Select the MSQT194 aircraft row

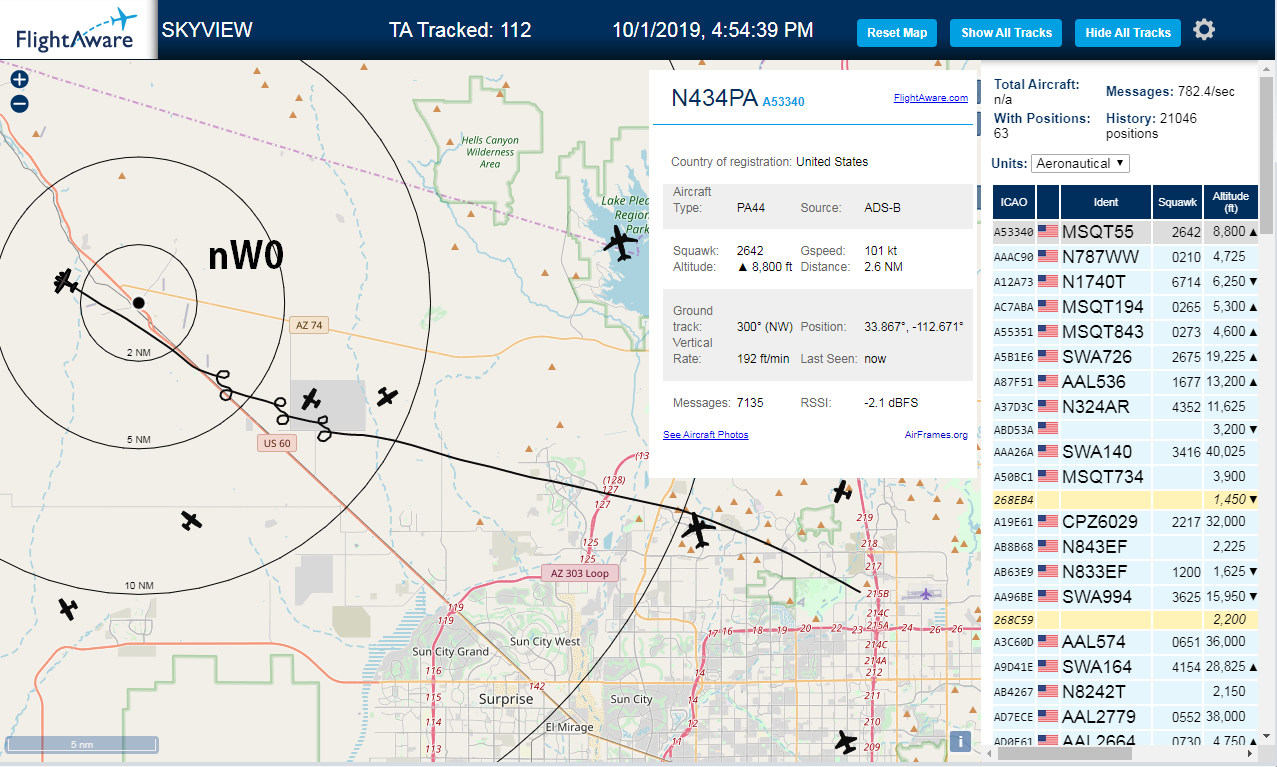[x=1126, y=306]
